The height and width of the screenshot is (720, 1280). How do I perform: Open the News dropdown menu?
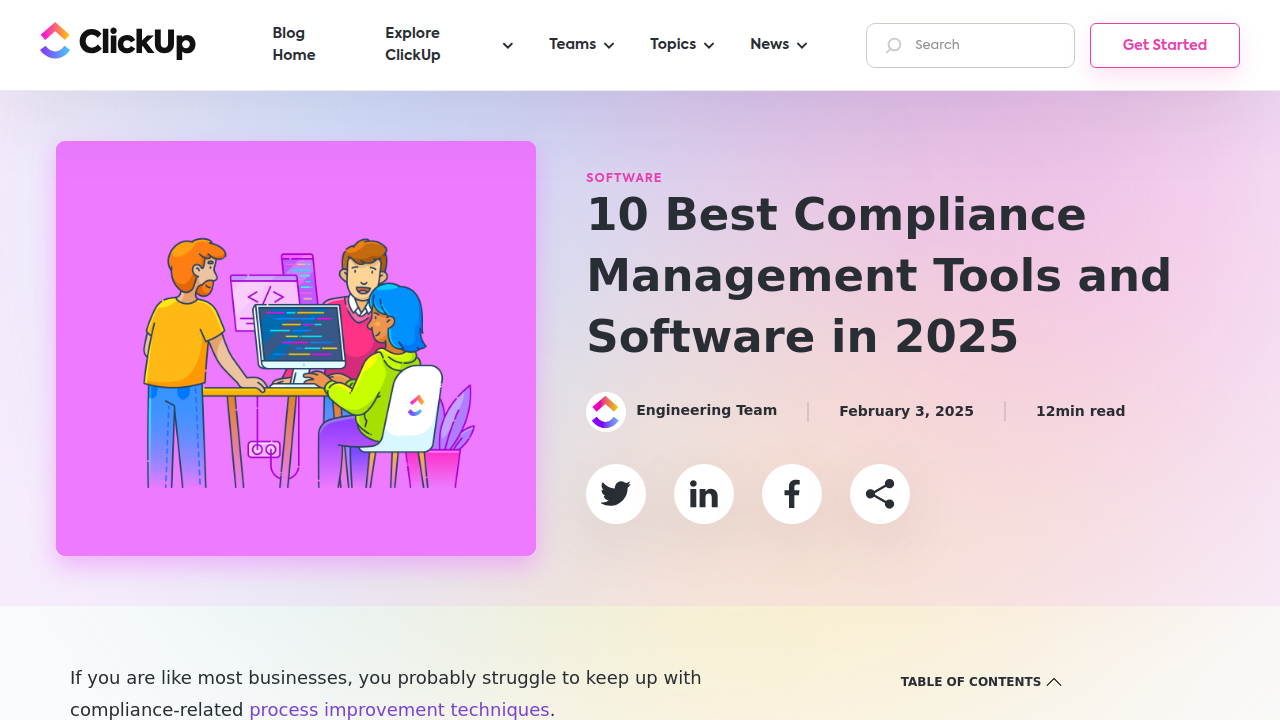tap(779, 44)
